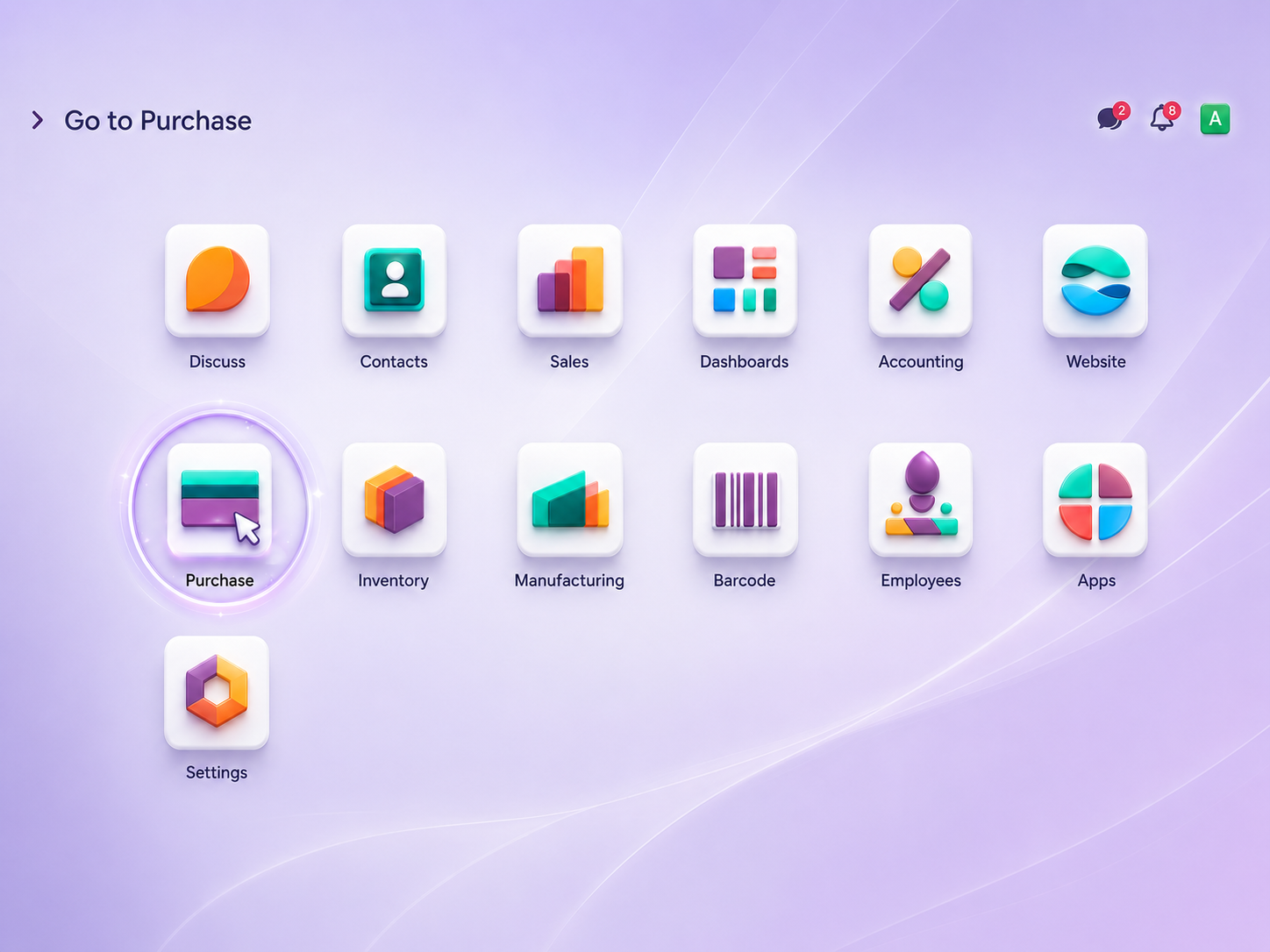
Task: Select the Purchase label under the icon
Action: coord(219,580)
